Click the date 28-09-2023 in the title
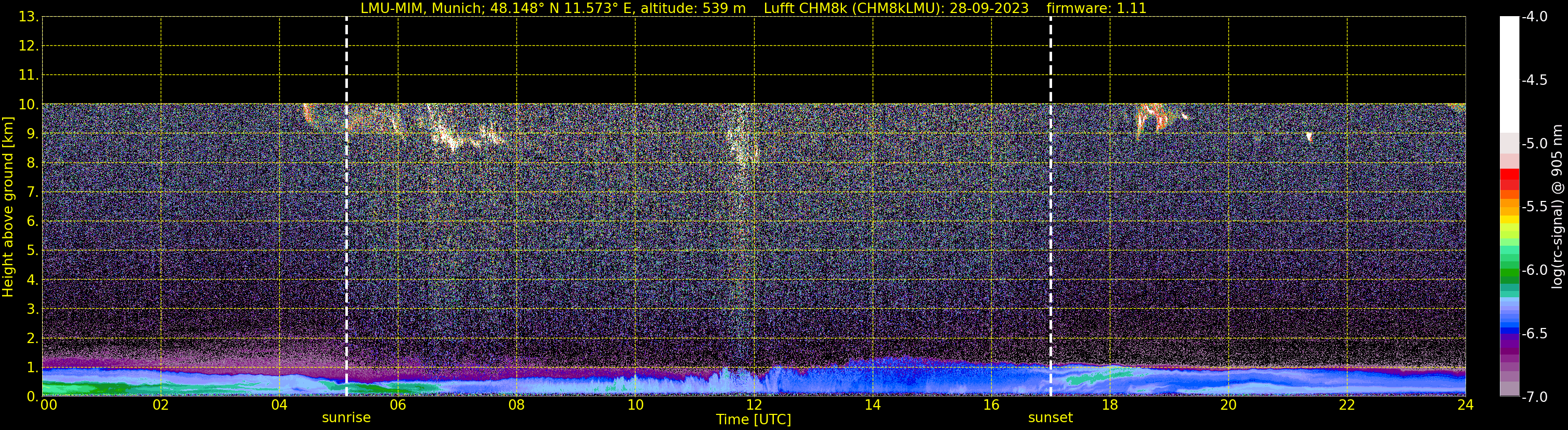The height and width of the screenshot is (430, 1568). click(x=989, y=8)
